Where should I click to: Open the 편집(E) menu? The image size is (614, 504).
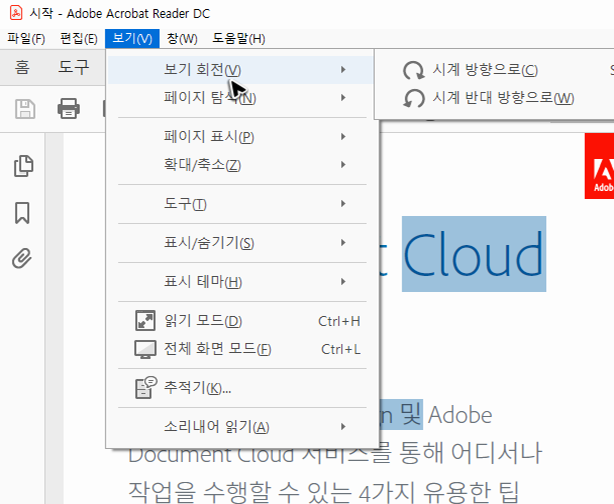[x=79, y=39]
